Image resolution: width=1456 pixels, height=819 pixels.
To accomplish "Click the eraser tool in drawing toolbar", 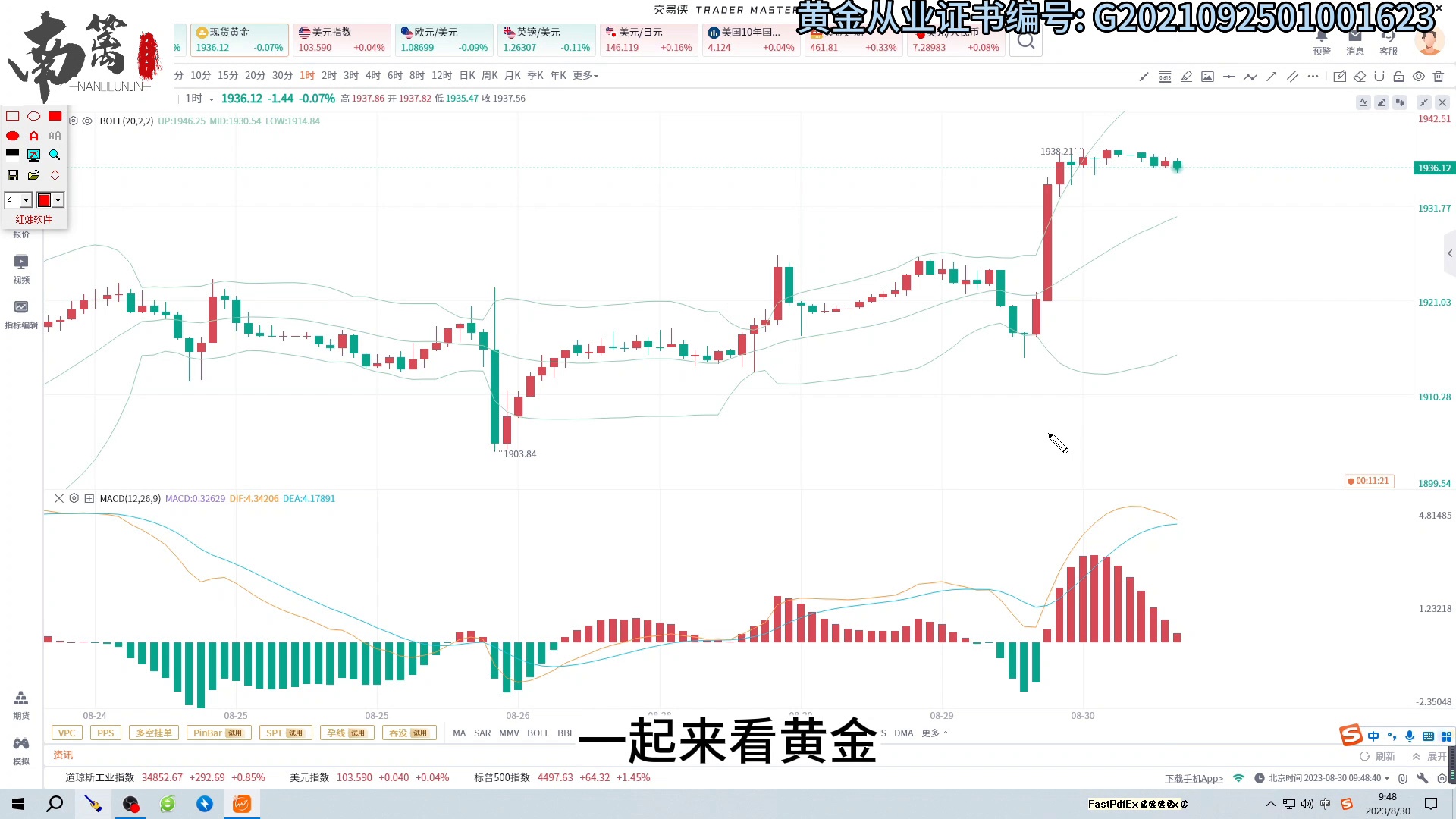I will (1360, 76).
